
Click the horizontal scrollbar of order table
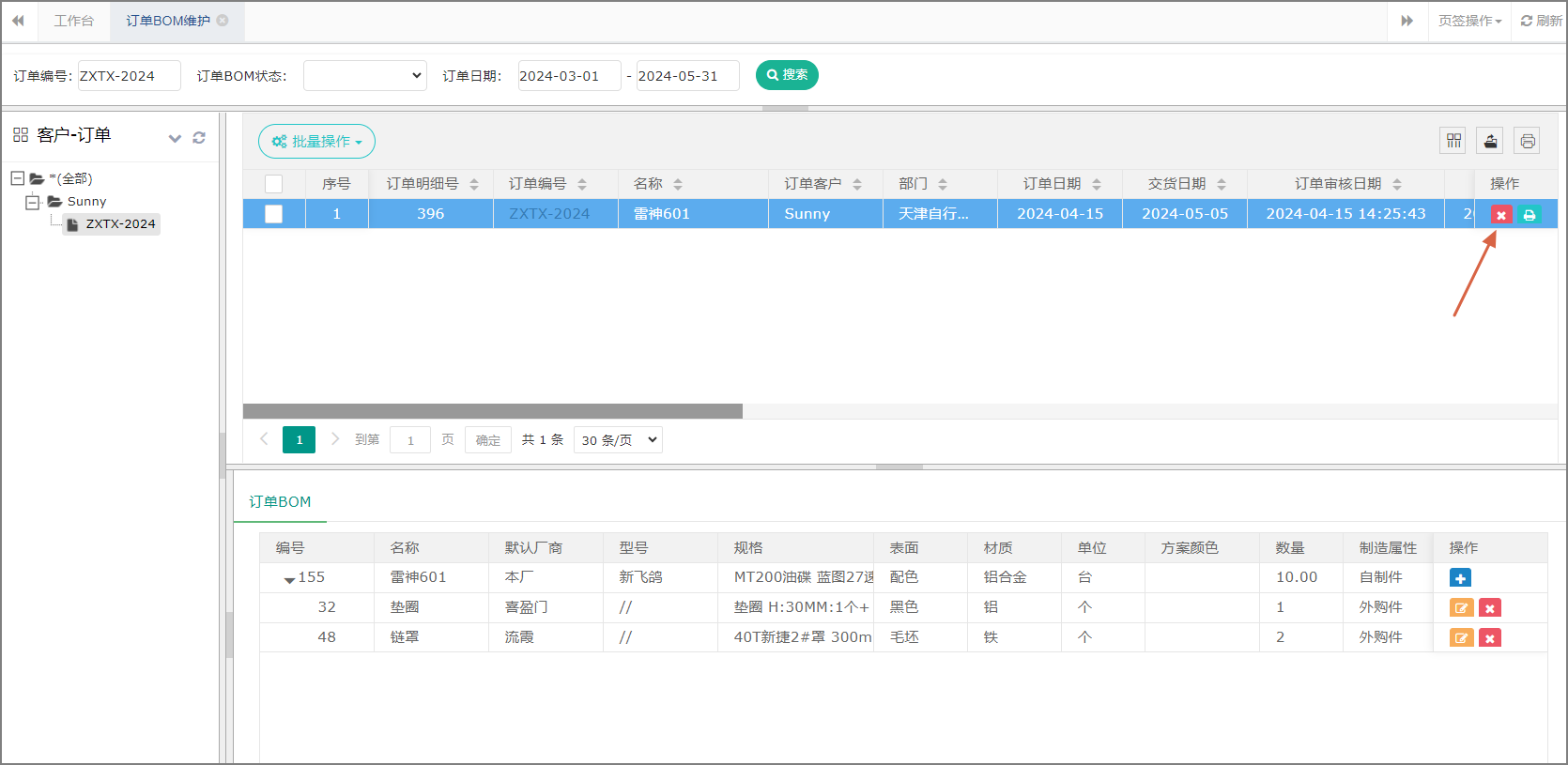click(493, 411)
